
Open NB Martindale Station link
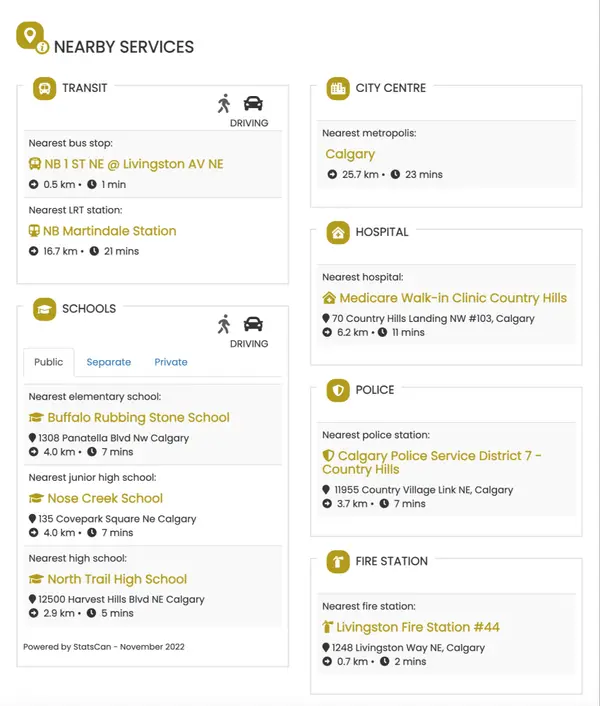click(x=109, y=231)
